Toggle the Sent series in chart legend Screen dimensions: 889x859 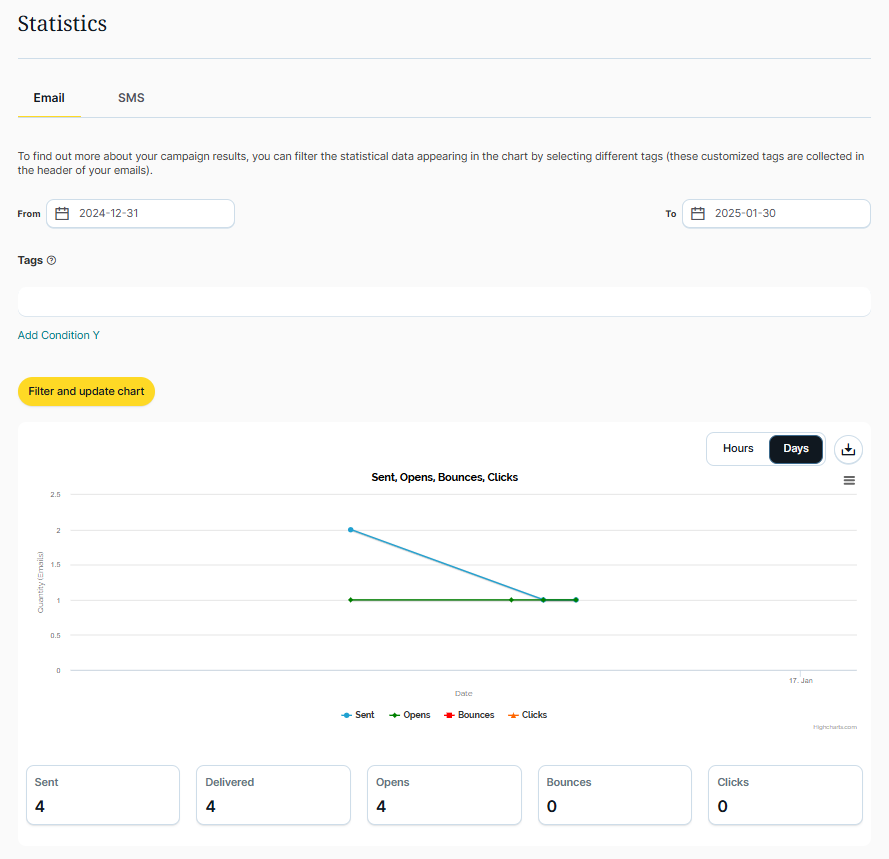[x=358, y=715]
